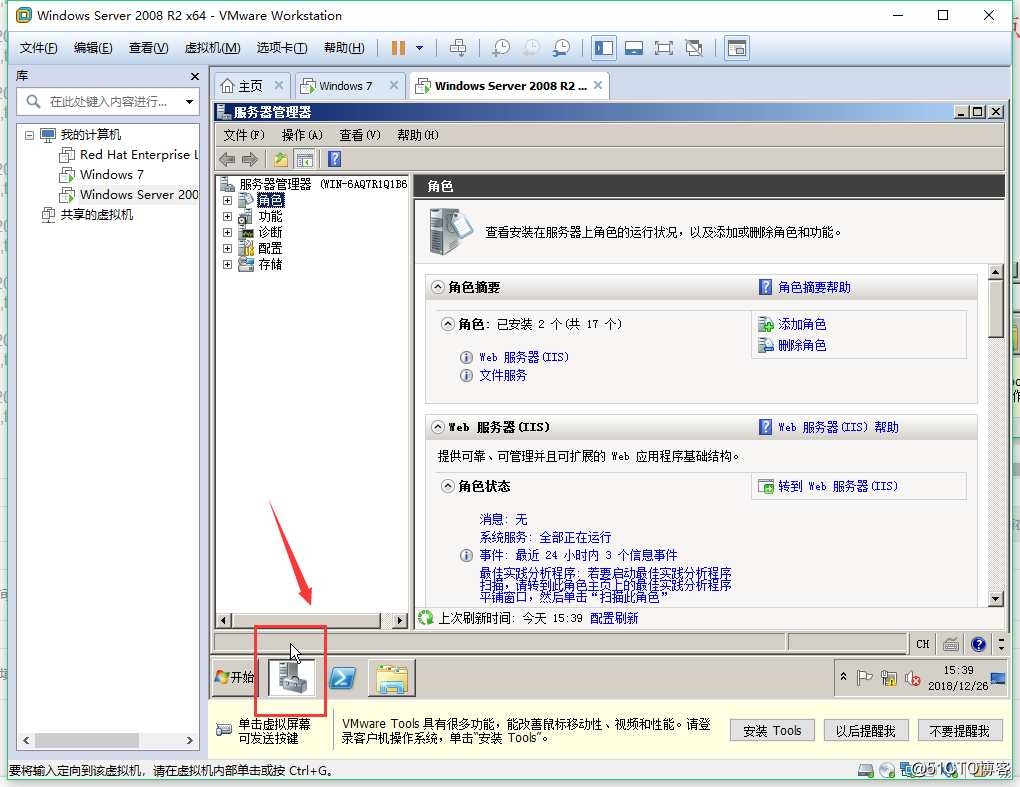Take a snapshot of this virtual machine

tap(500, 48)
